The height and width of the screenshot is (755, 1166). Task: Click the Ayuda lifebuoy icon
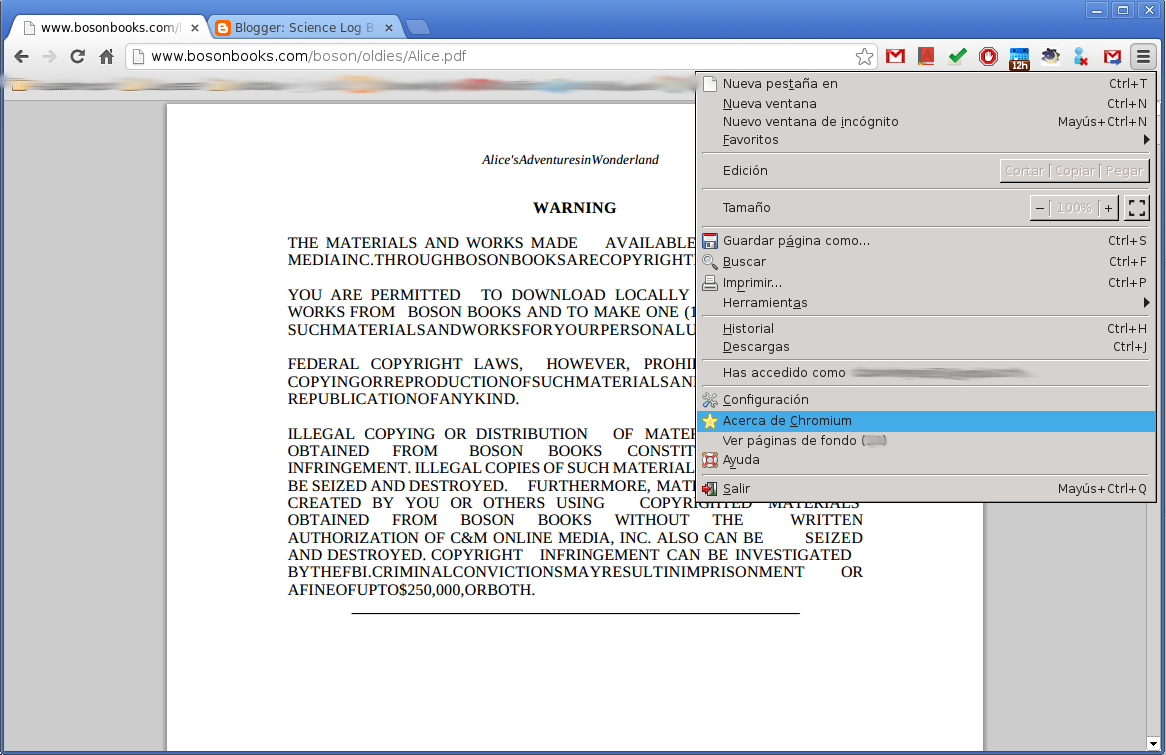pyautogui.click(x=710, y=460)
